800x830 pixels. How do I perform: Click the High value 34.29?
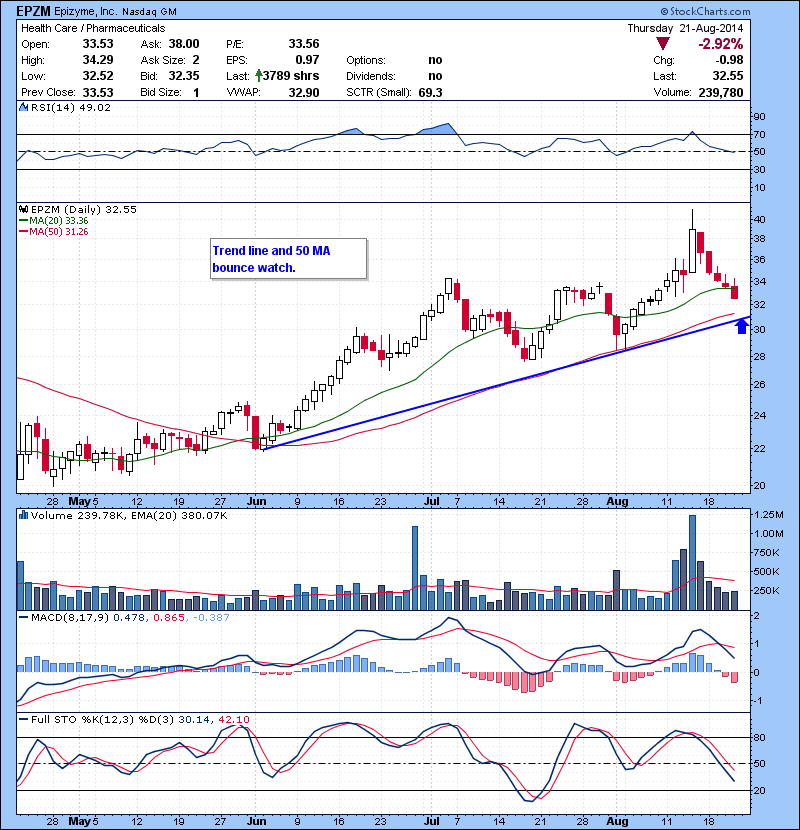coord(98,60)
